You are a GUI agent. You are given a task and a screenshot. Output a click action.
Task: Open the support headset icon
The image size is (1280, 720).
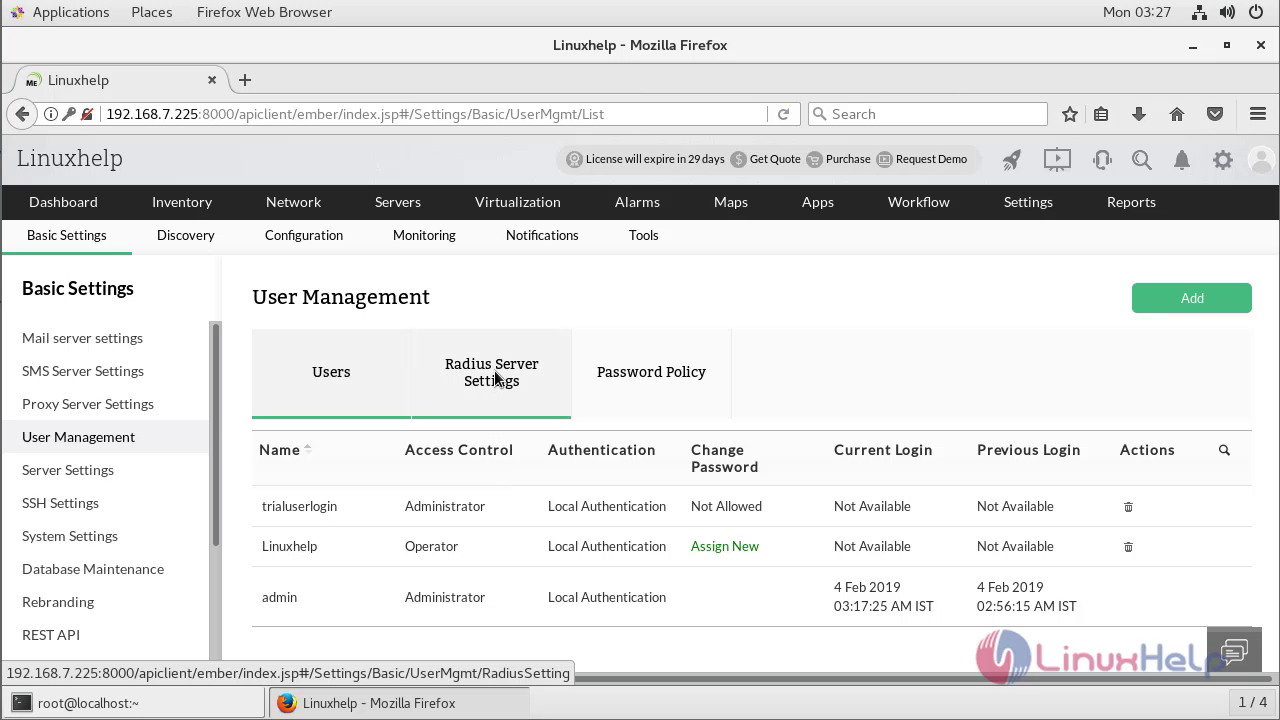1102,159
